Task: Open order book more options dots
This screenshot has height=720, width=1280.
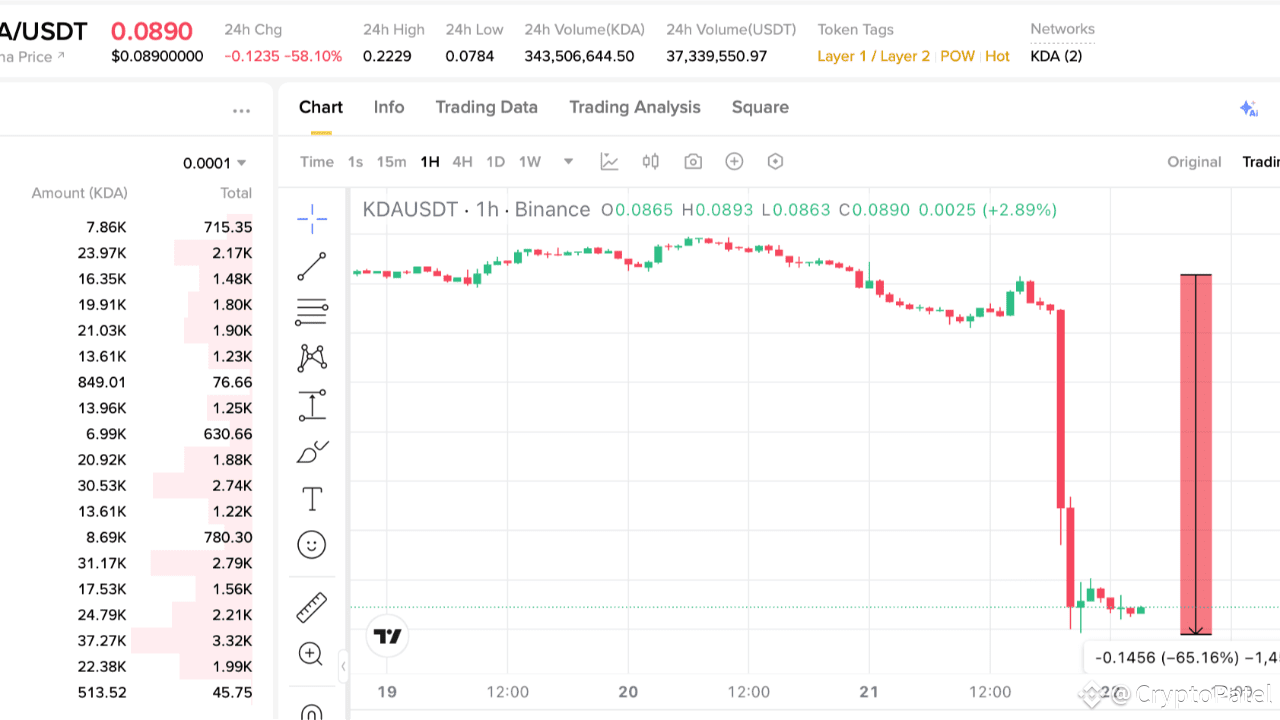Action: pyautogui.click(x=241, y=111)
